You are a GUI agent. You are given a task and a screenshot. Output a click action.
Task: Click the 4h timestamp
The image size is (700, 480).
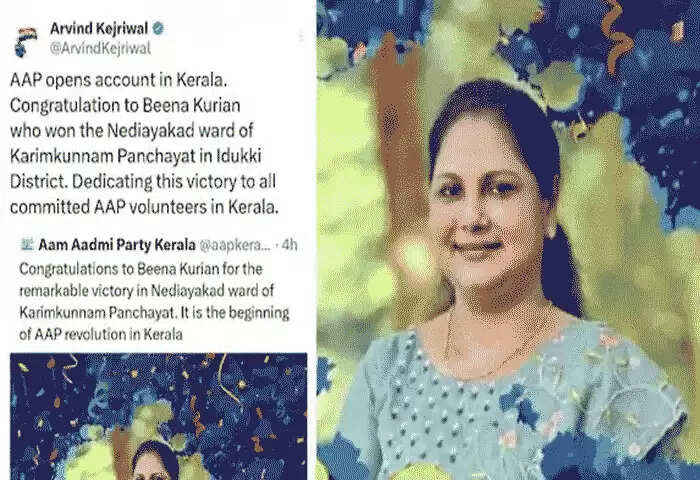(x=290, y=245)
